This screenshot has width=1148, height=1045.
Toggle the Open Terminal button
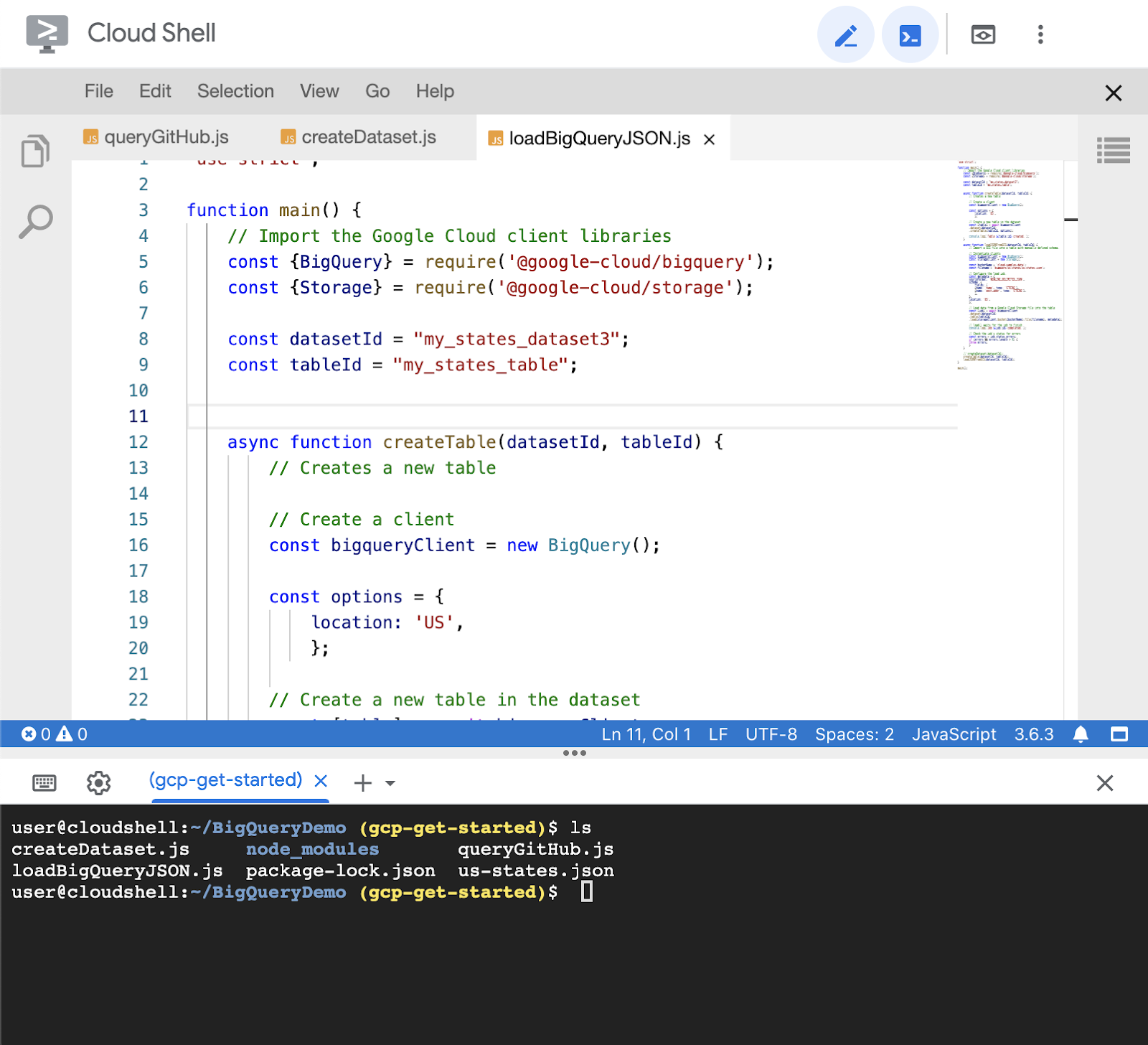coord(910,35)
